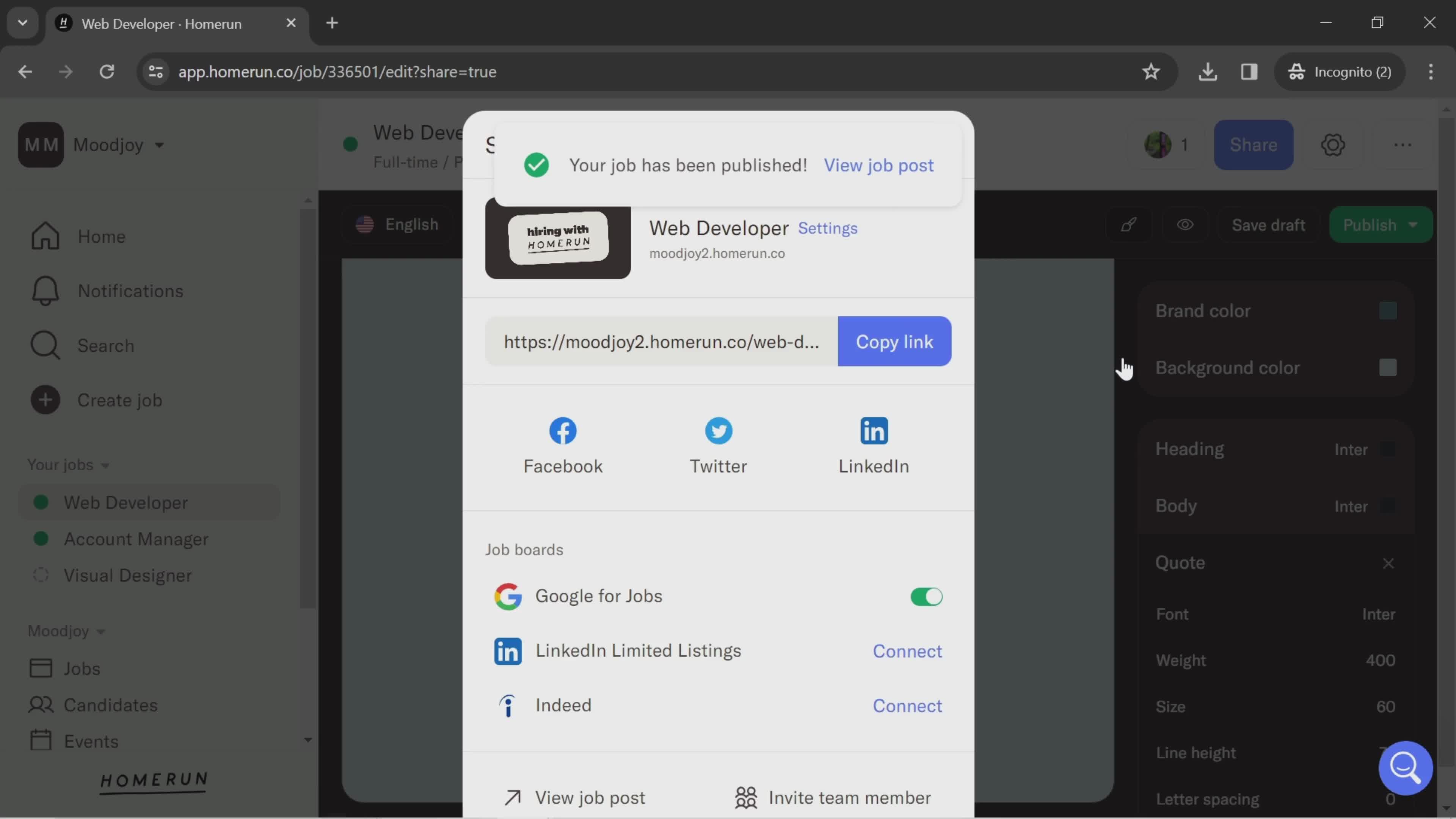Open View job post at the dialog bottom

[x=575, y=797]
